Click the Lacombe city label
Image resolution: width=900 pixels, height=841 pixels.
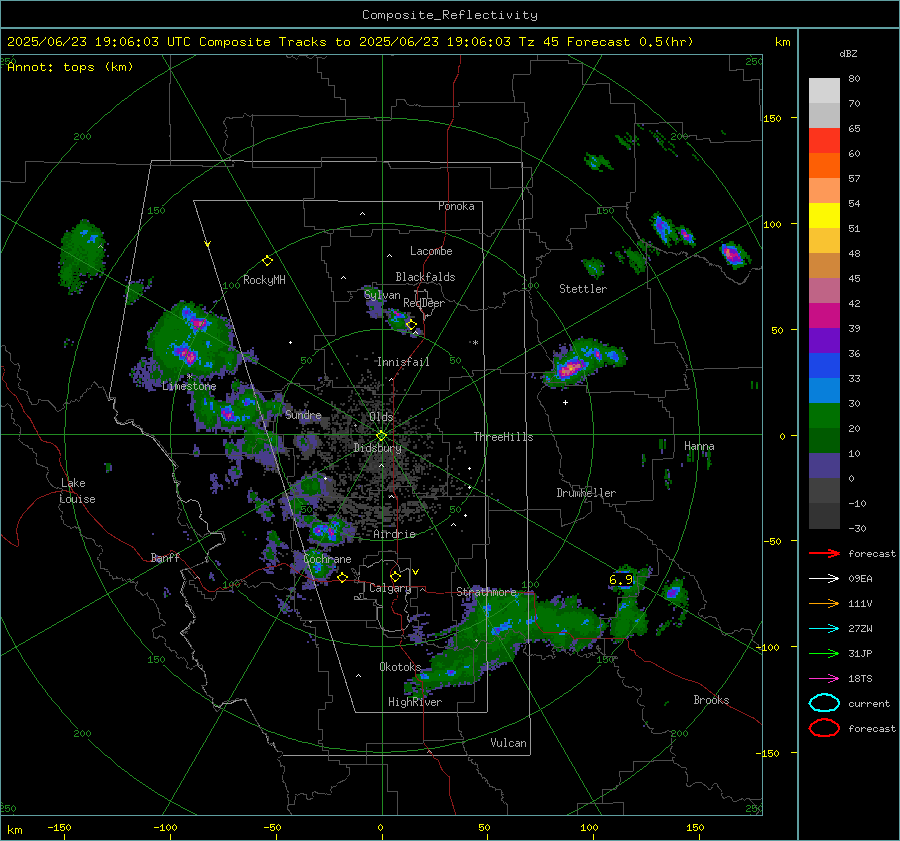[431, 251]
